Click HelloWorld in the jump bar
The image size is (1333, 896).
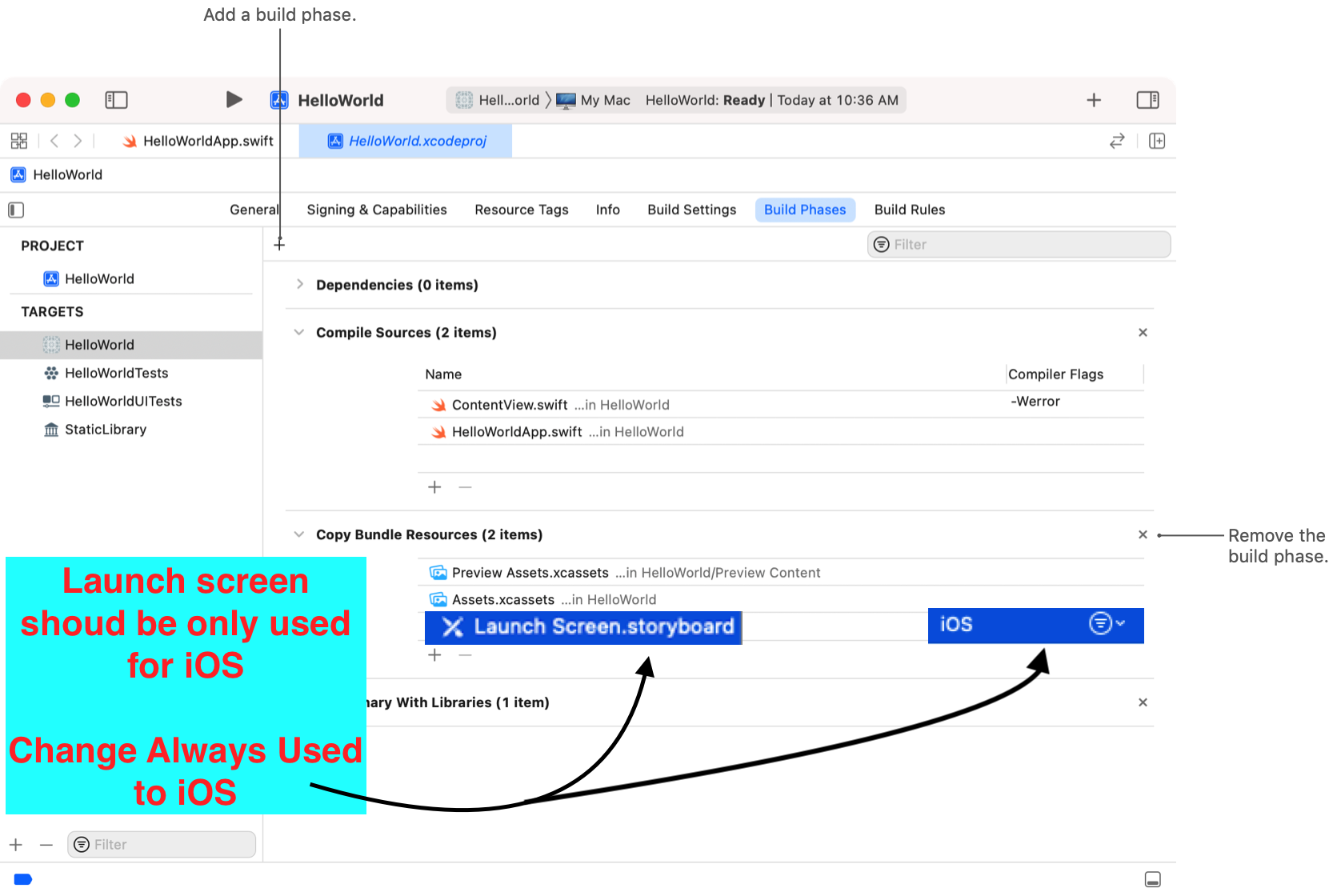coord(57,174)
